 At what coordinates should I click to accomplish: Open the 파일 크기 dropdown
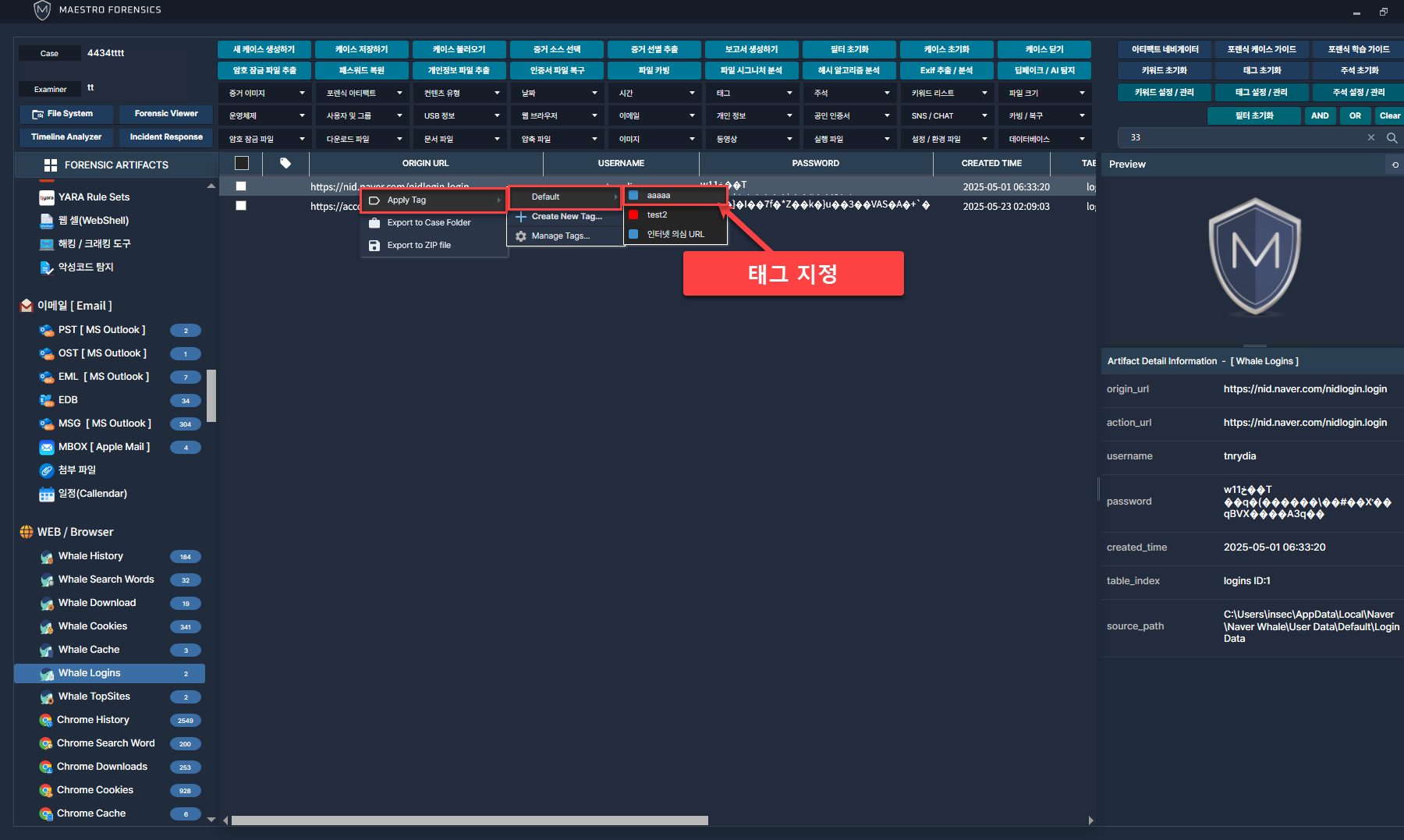click(x=1046, y=94)
